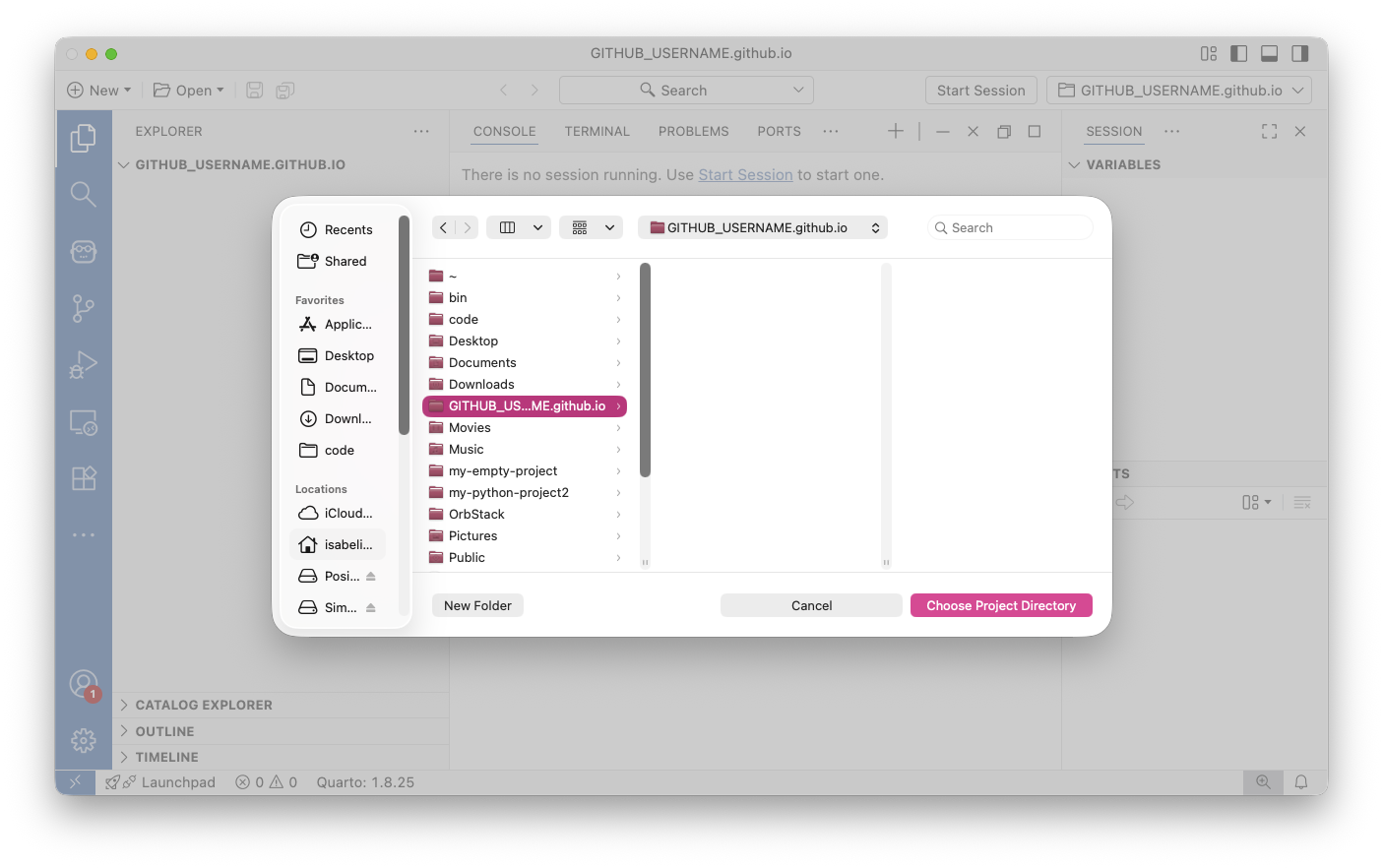Open the Manage settings gear icon

[x=84, y=740]
